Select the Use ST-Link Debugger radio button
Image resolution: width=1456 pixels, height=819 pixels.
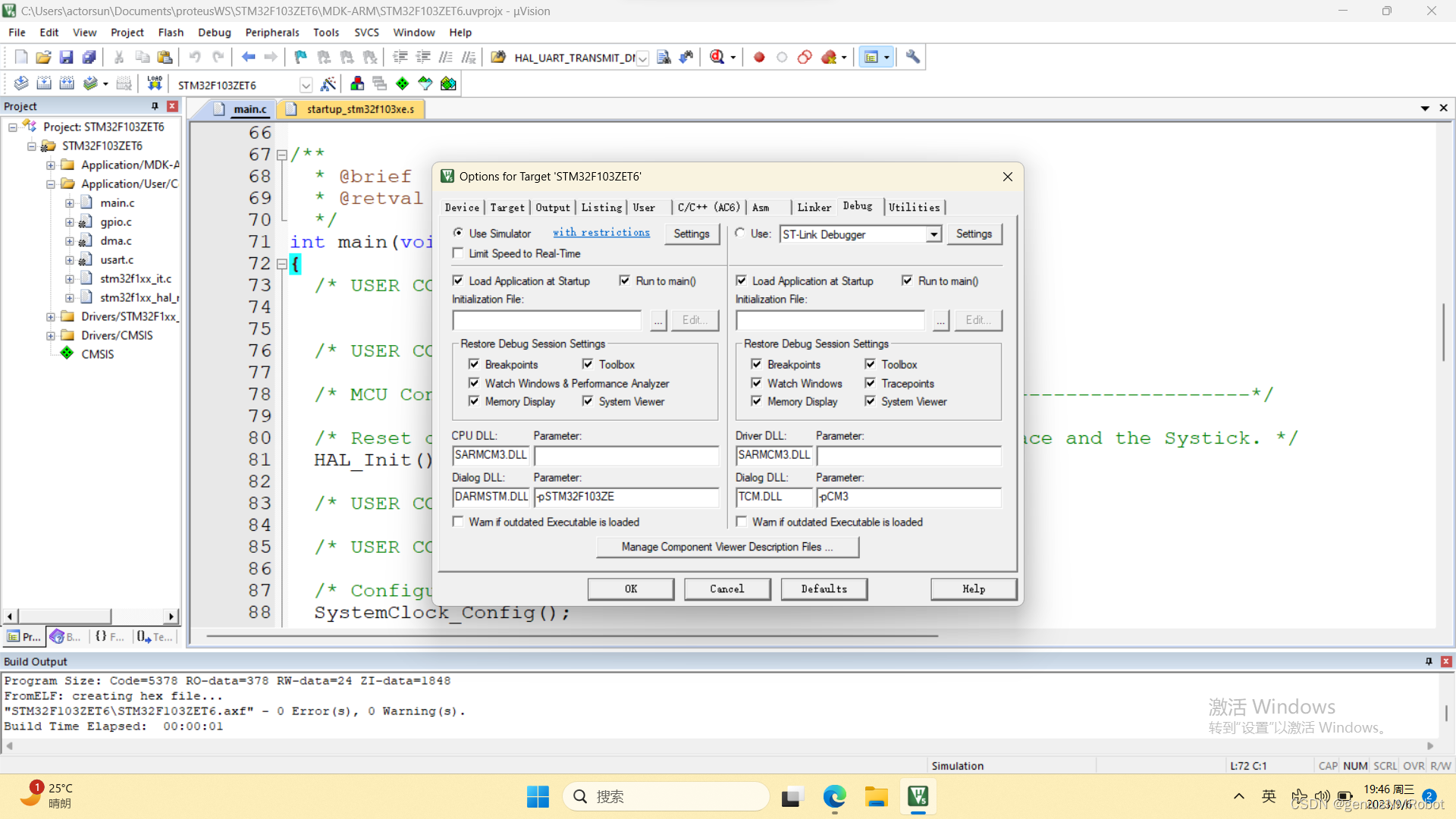tap(740, 233)
